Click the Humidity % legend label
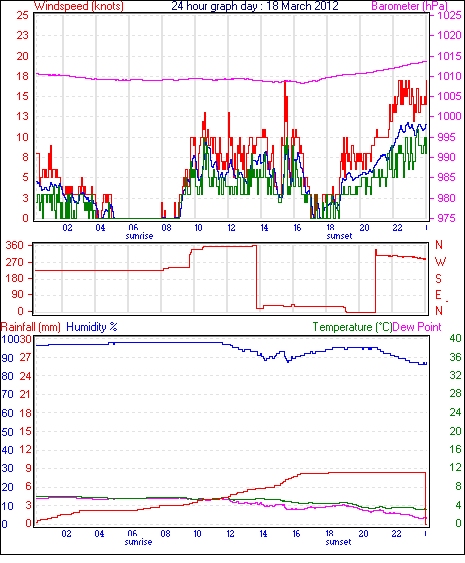The width and height of the screenshot is (465, 563). [x=92, y=327]
